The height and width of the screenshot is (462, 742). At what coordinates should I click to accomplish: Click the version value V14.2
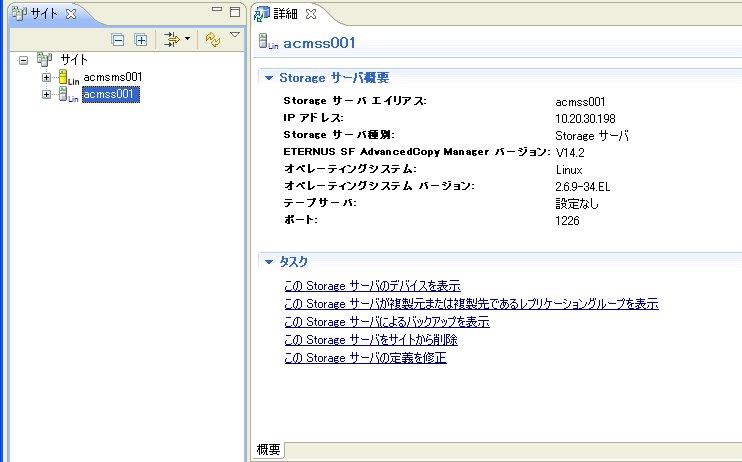[x=570, y=153]
